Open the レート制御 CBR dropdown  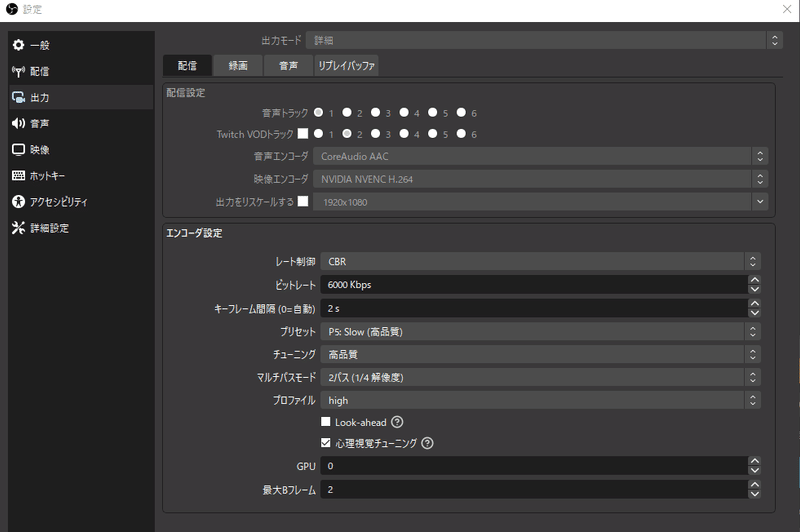tap(540, 261)
